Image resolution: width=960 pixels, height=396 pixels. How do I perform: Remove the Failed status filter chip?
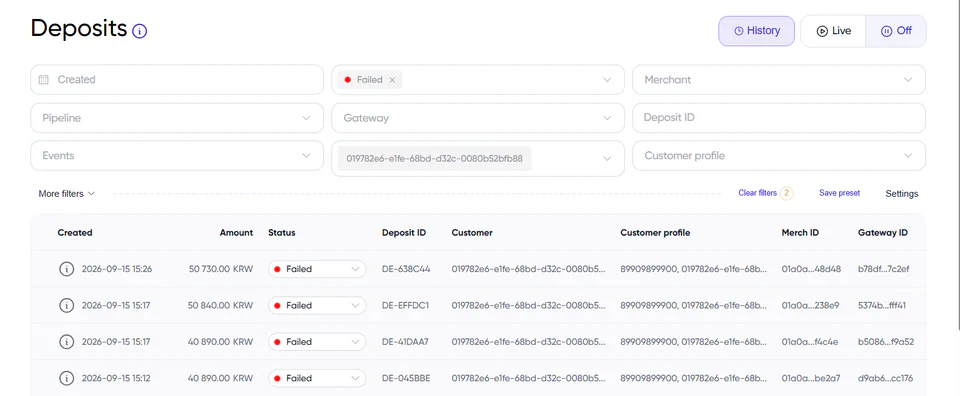392,80
